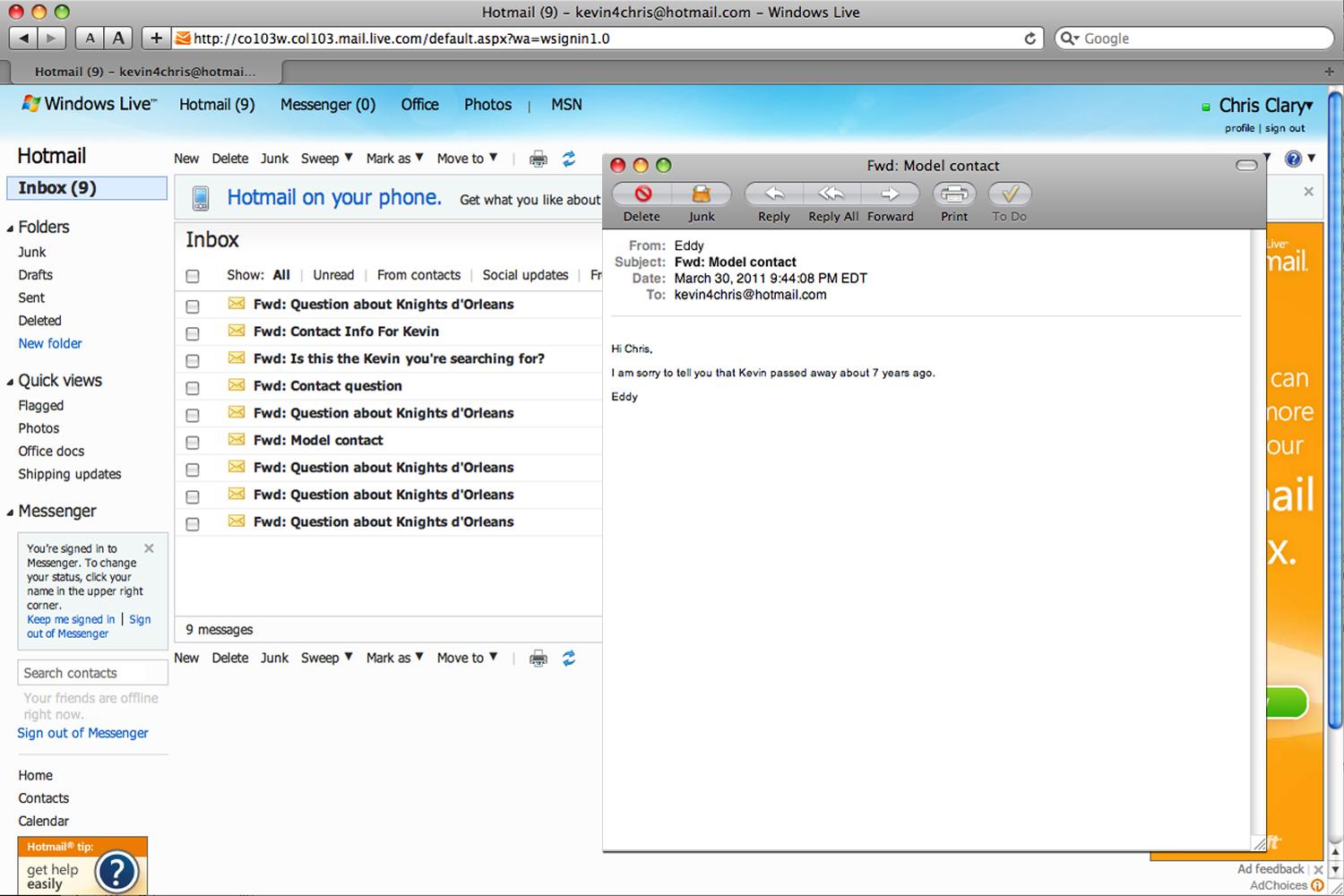Increase text size with large A button

click(x=118, y=38)
